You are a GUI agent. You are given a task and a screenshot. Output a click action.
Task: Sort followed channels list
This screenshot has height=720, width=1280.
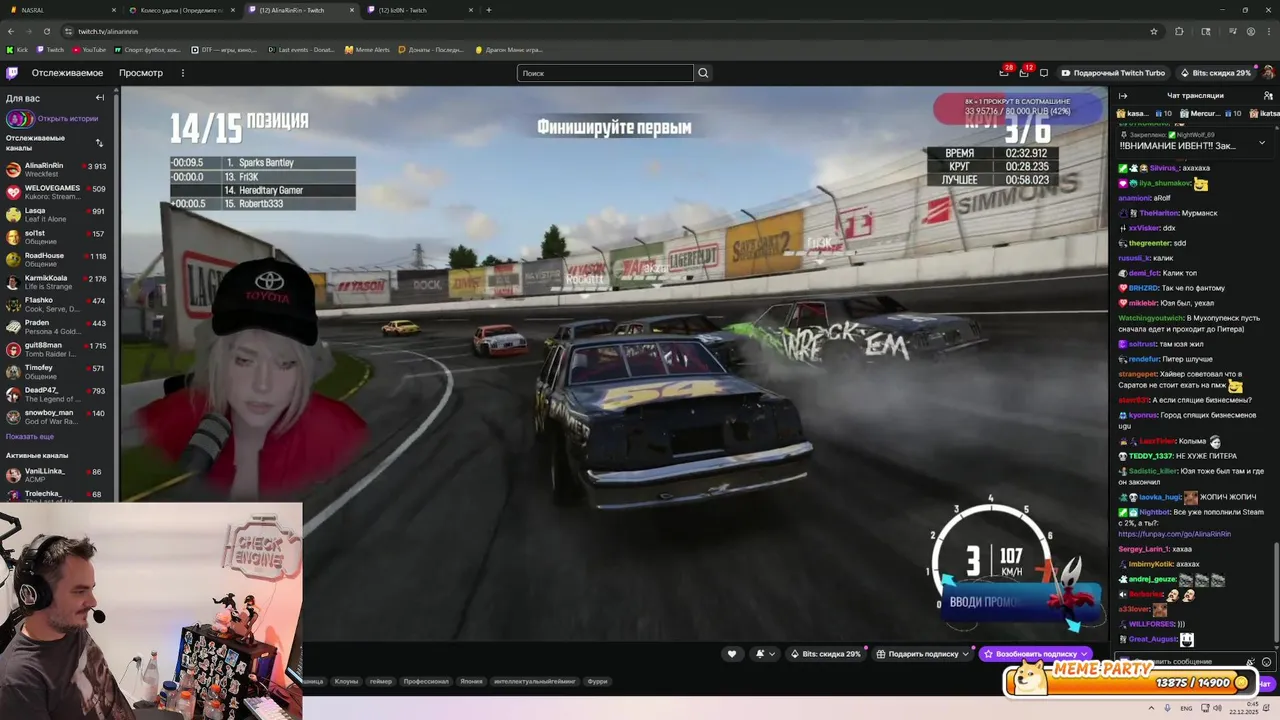[x=99, y=143]
